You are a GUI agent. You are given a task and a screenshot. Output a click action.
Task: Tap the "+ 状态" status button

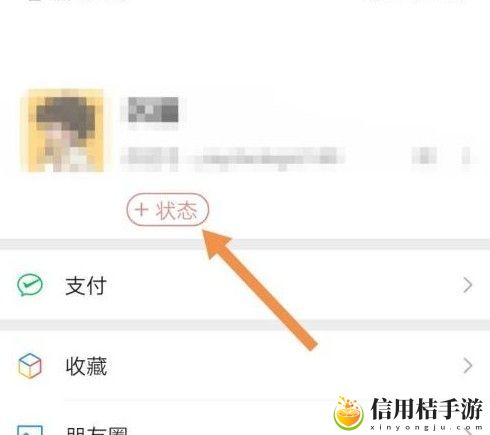point(168,210)
